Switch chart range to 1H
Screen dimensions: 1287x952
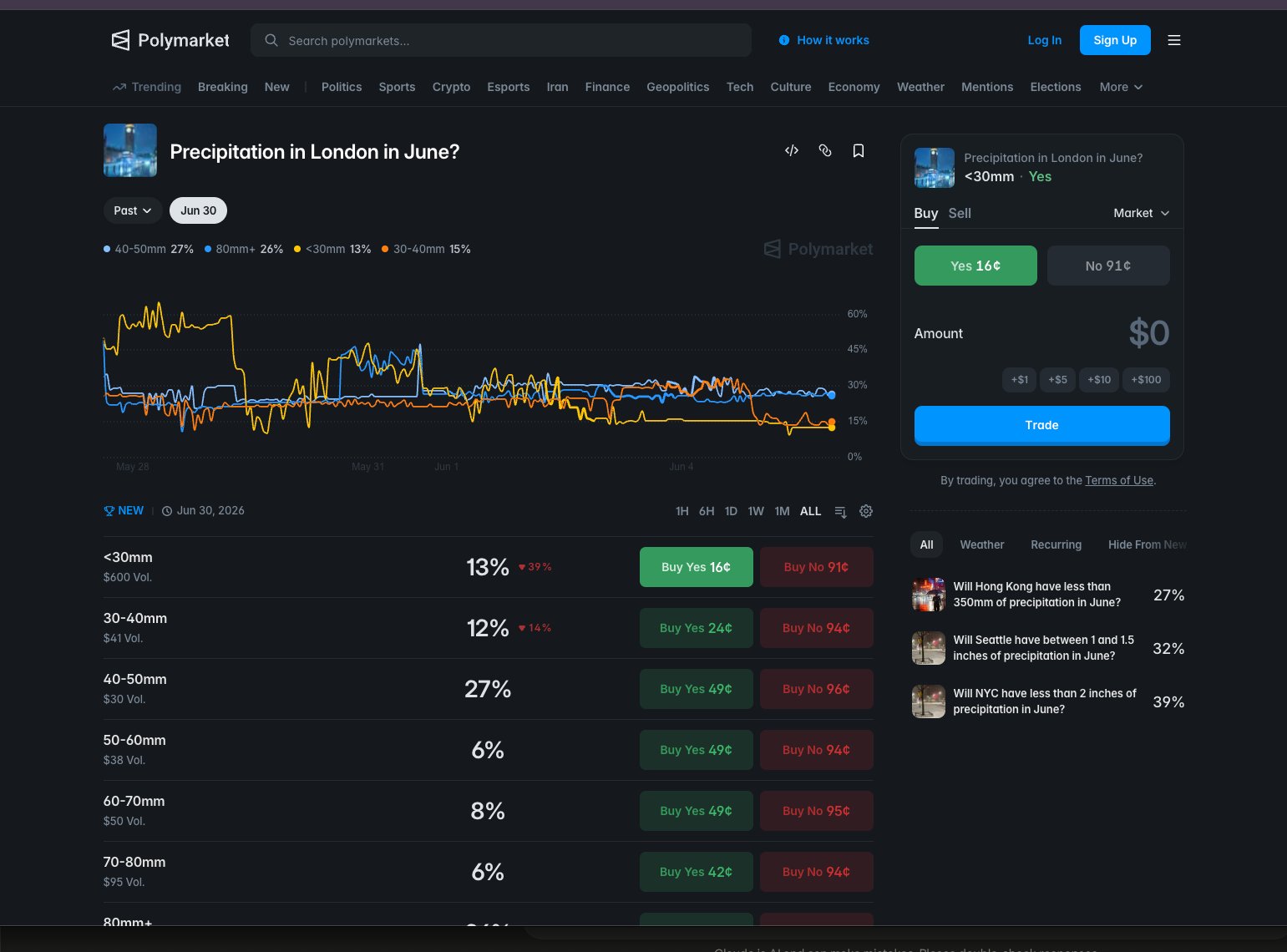682,511
